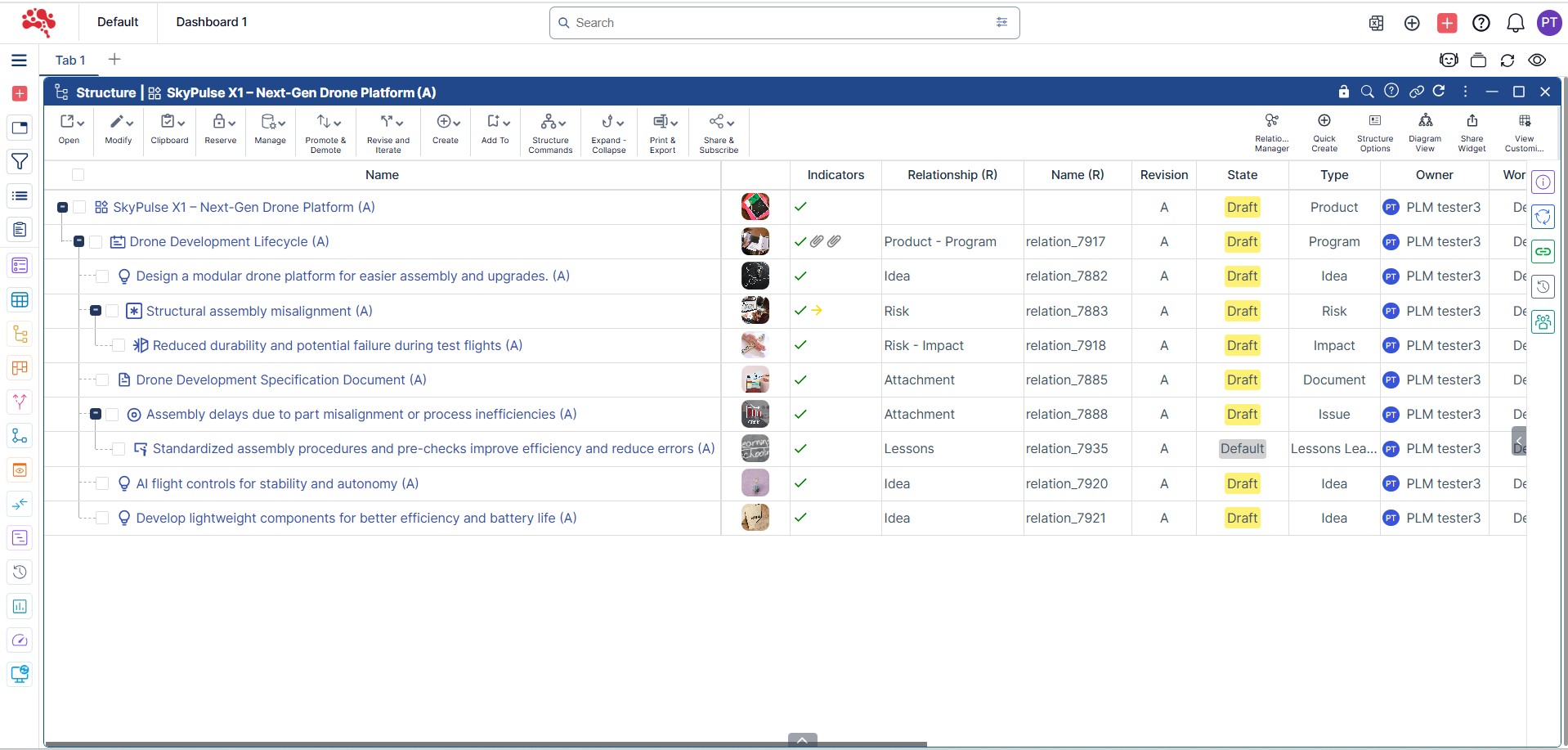Click the filter funnel icon in sidebar

[20, 162]
